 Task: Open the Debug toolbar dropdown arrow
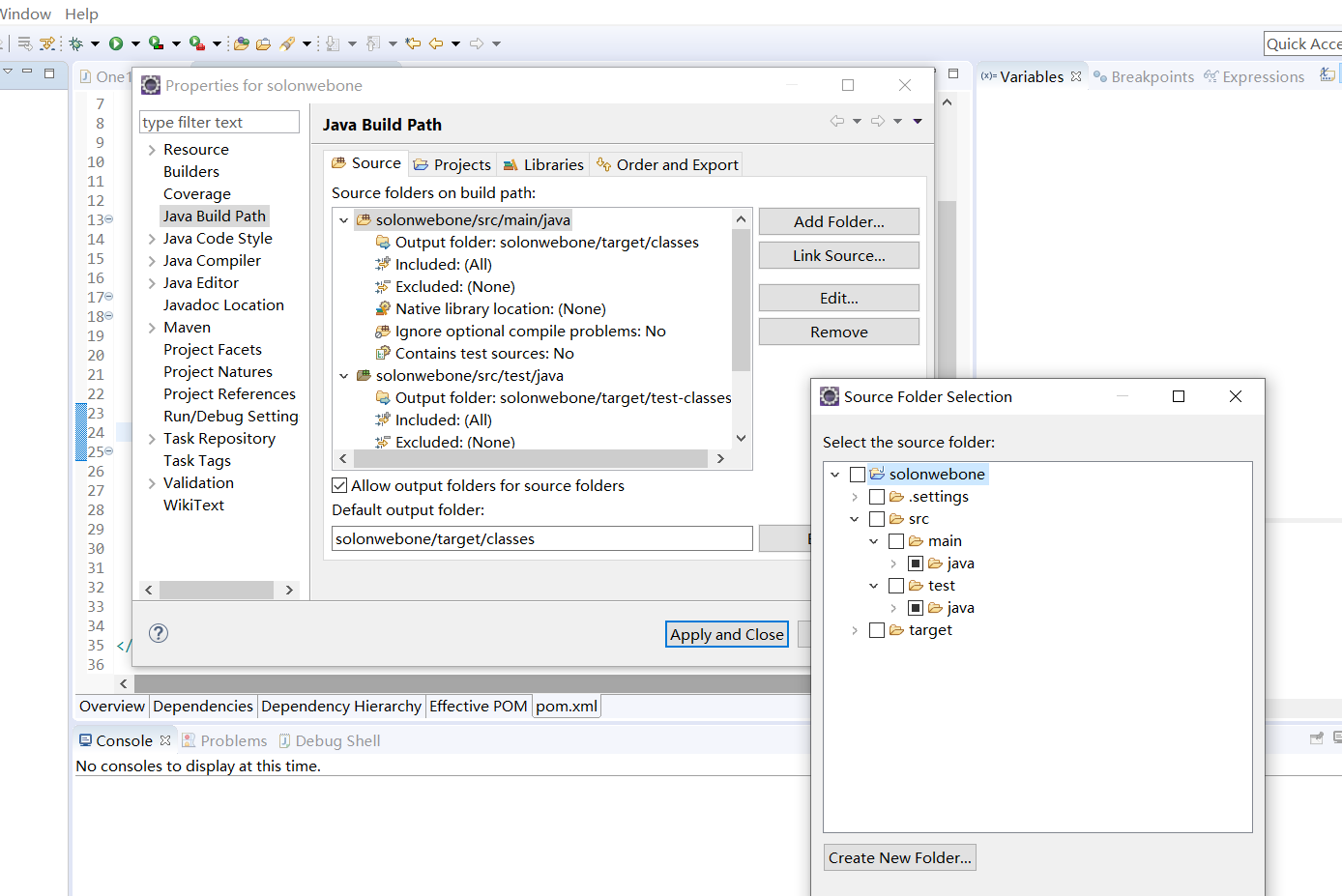[x=95, y=43]
